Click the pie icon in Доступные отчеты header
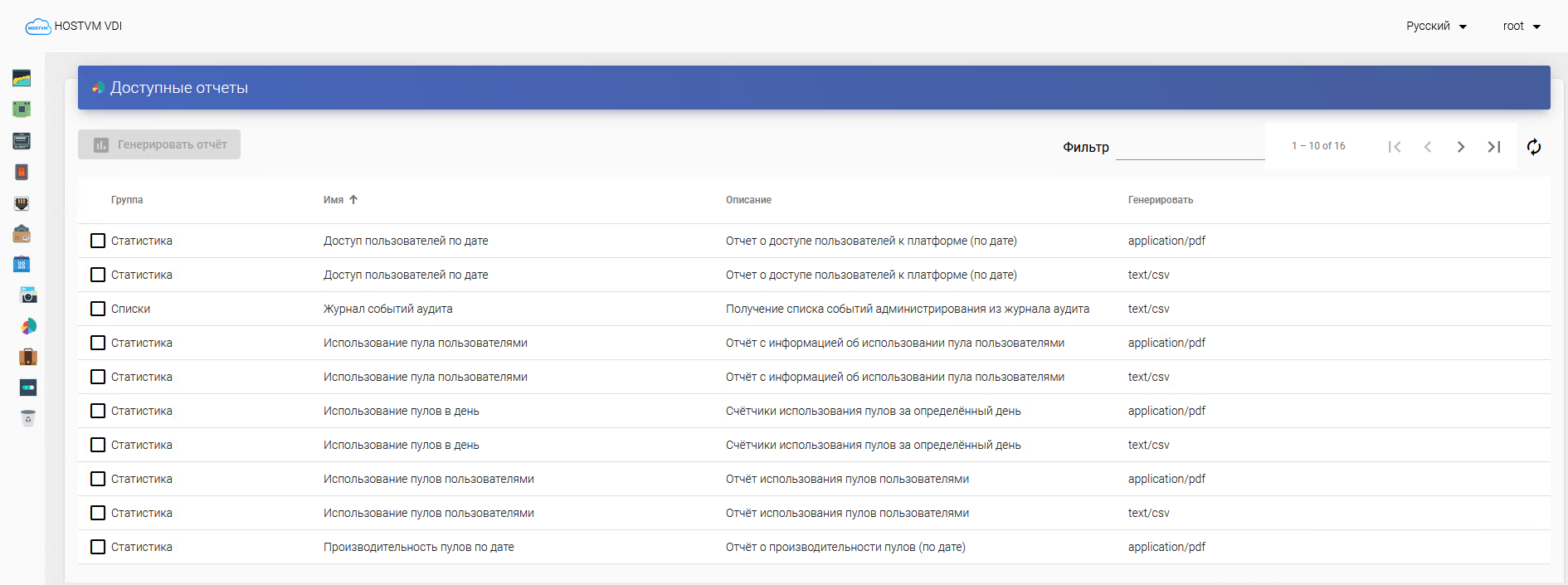The width and height of the screenshot is (1568, 585). point(98,88)
